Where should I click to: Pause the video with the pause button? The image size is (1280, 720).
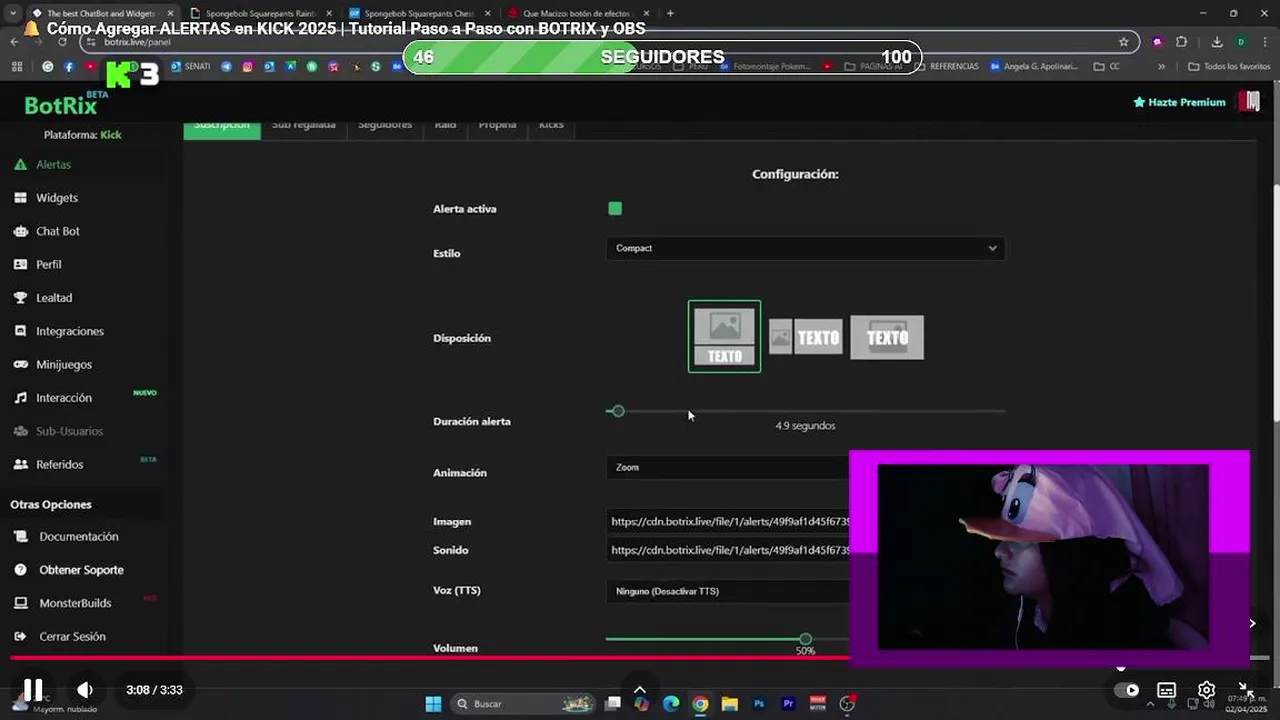[x=33, y=690]
